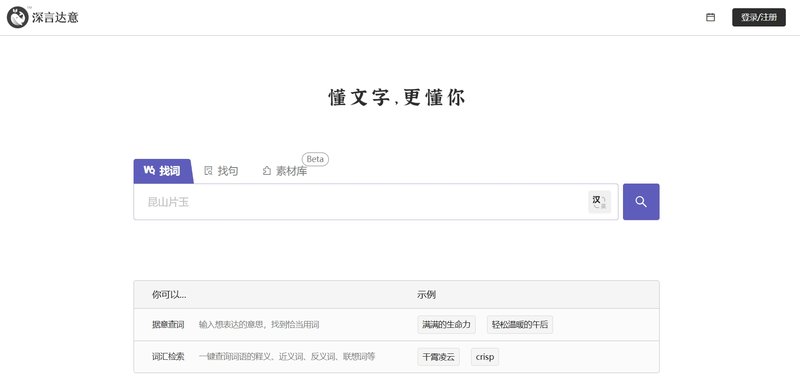Select the 干霄凌云 example chip
This screenshot has width=800, height=384.
438,357
